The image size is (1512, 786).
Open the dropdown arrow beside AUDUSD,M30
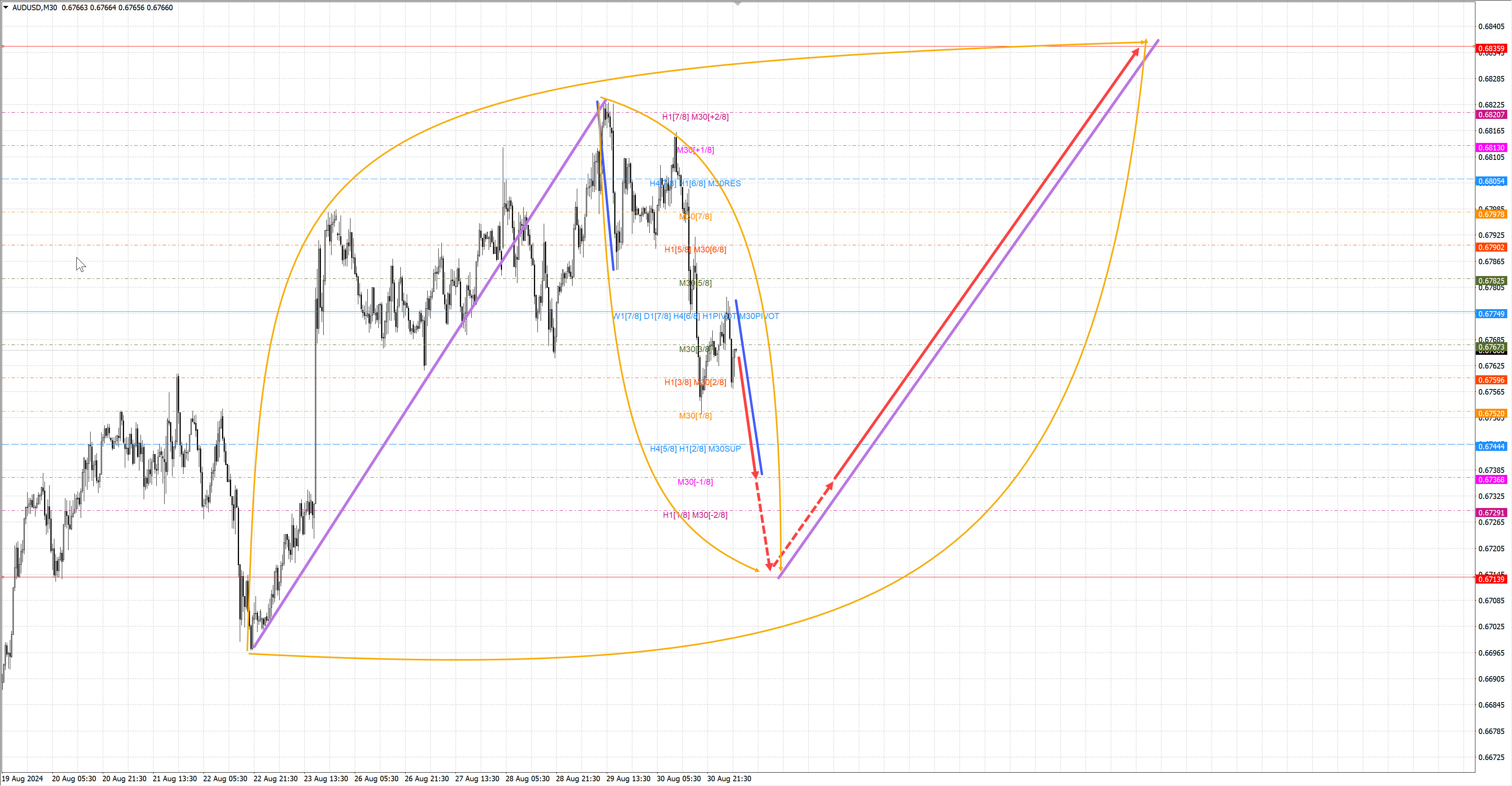6,7
